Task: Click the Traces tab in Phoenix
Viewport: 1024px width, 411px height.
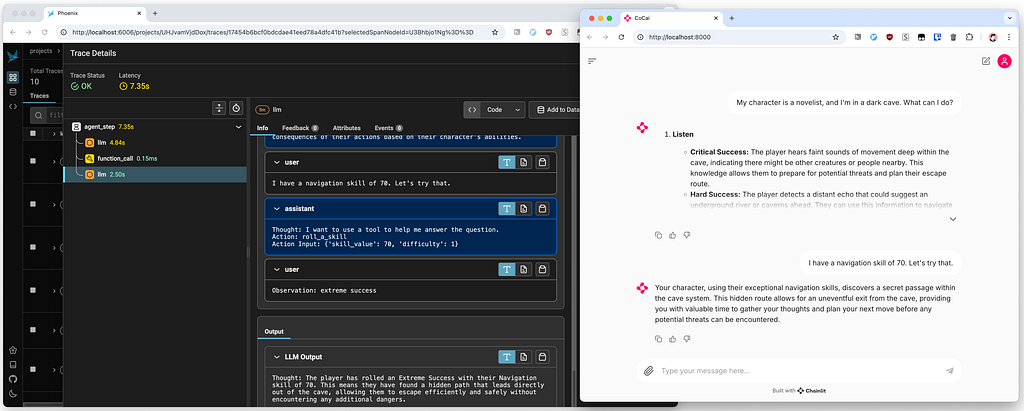Action: 40,95
